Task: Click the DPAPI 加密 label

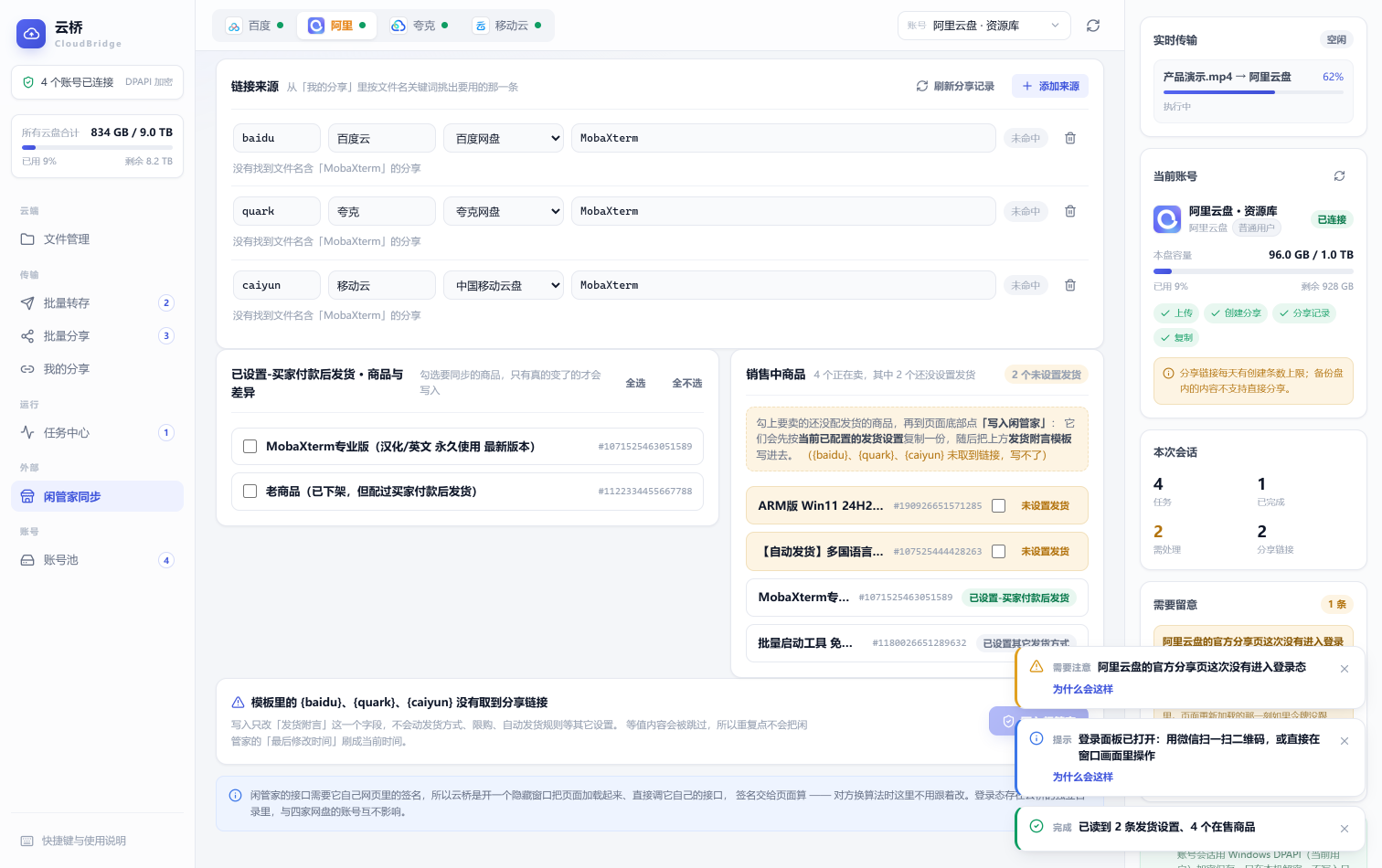Action: point(149,82)
